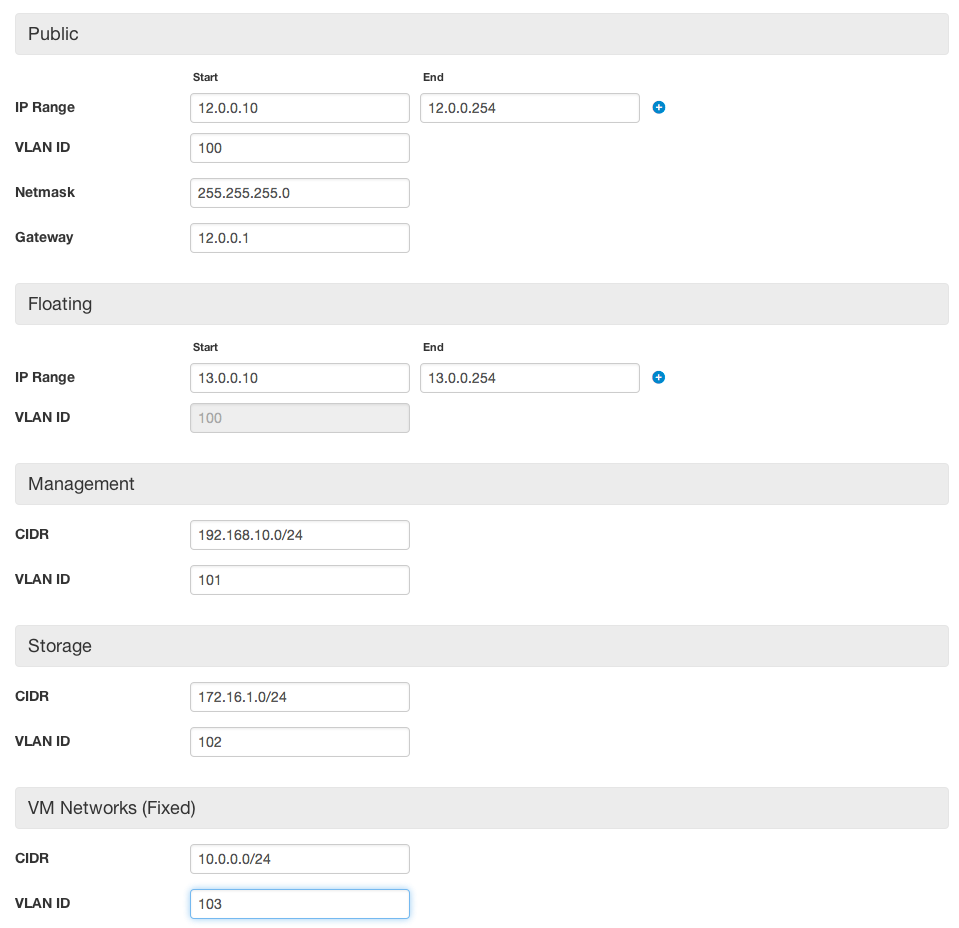
Task: Focus the Floating IP Range start 13.0.0.10
Action: coord(300,378)
